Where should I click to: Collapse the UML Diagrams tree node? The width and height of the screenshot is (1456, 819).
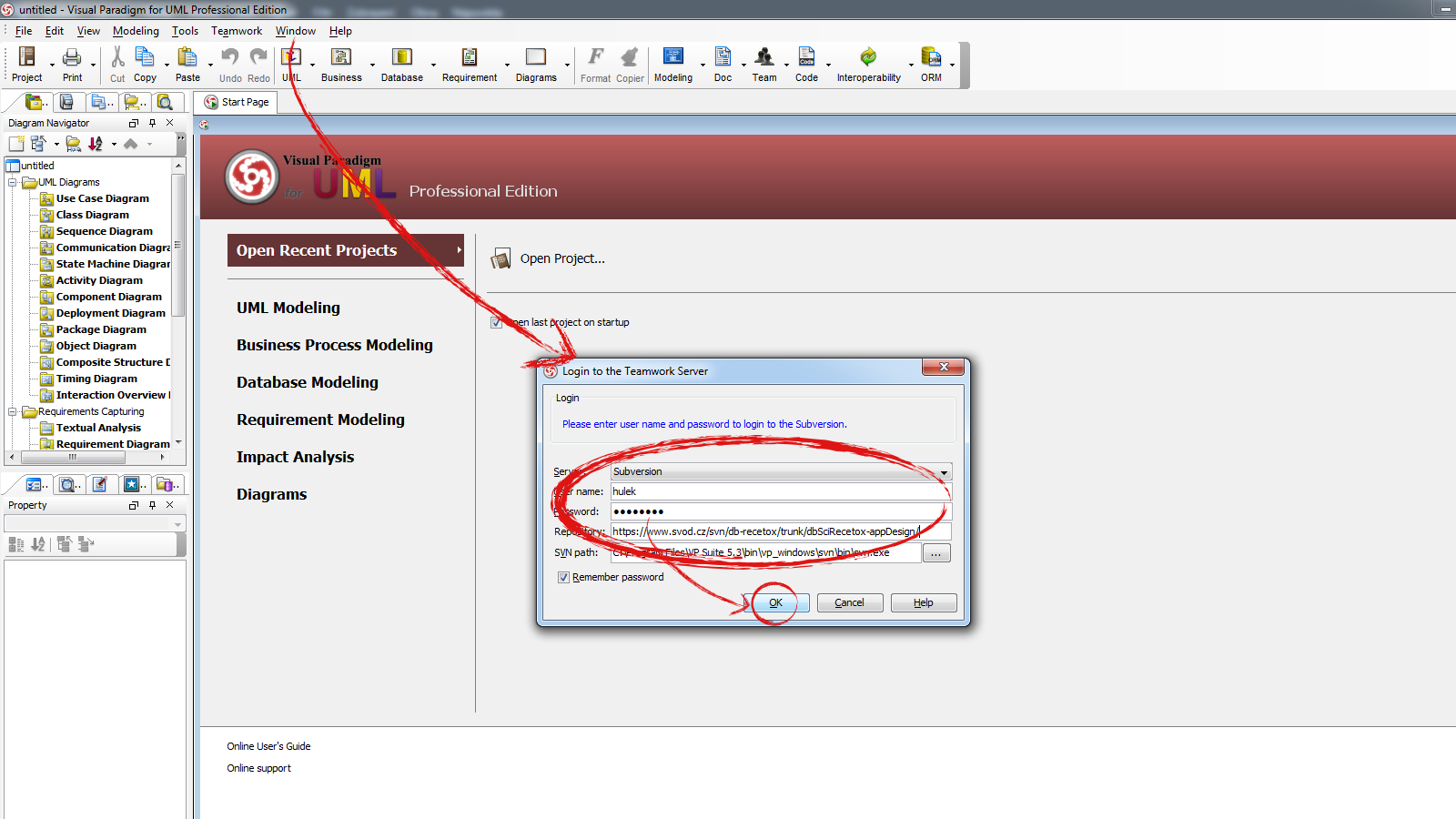coord(13,182)
